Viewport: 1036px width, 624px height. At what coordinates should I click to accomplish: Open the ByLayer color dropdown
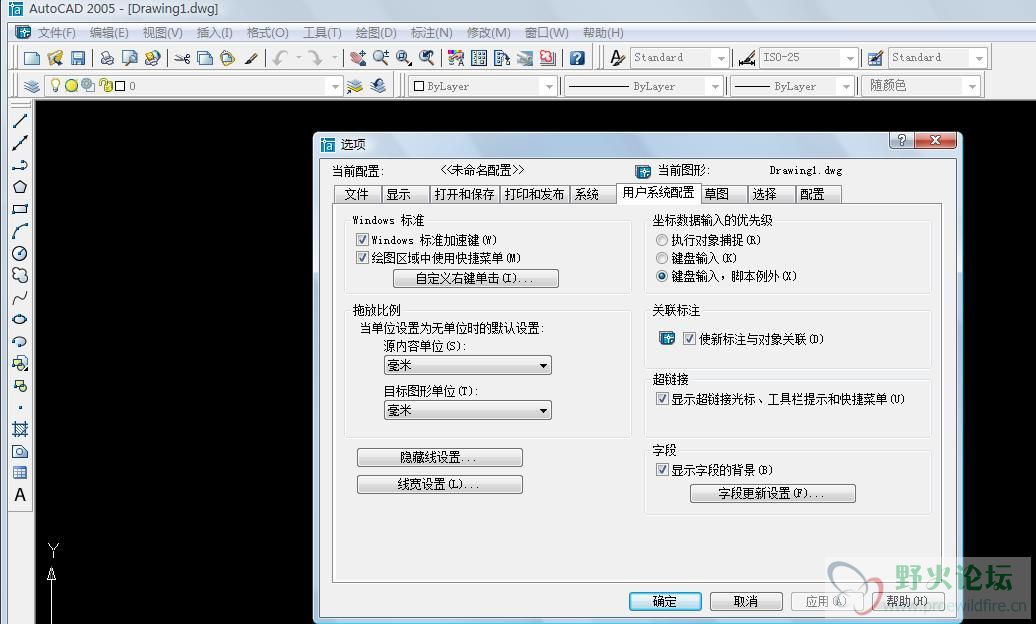coord(483,86)
